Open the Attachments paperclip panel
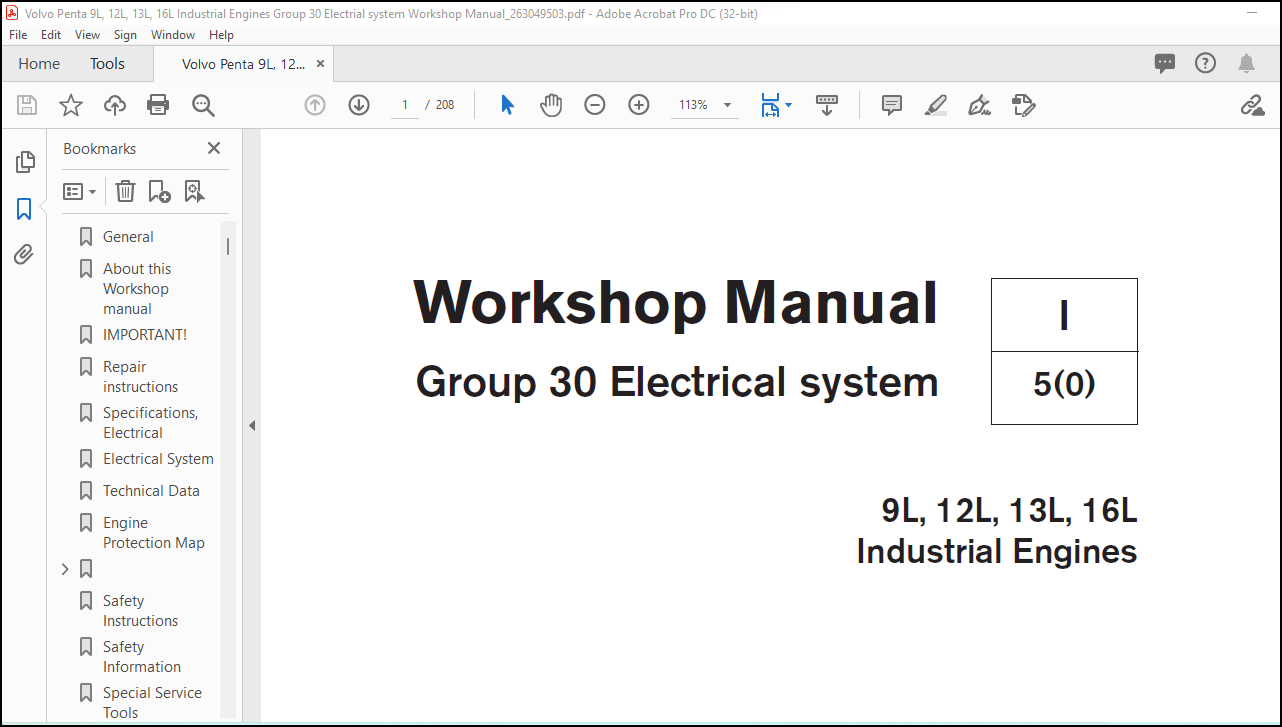1282x727 pixels. click(24, 255)
